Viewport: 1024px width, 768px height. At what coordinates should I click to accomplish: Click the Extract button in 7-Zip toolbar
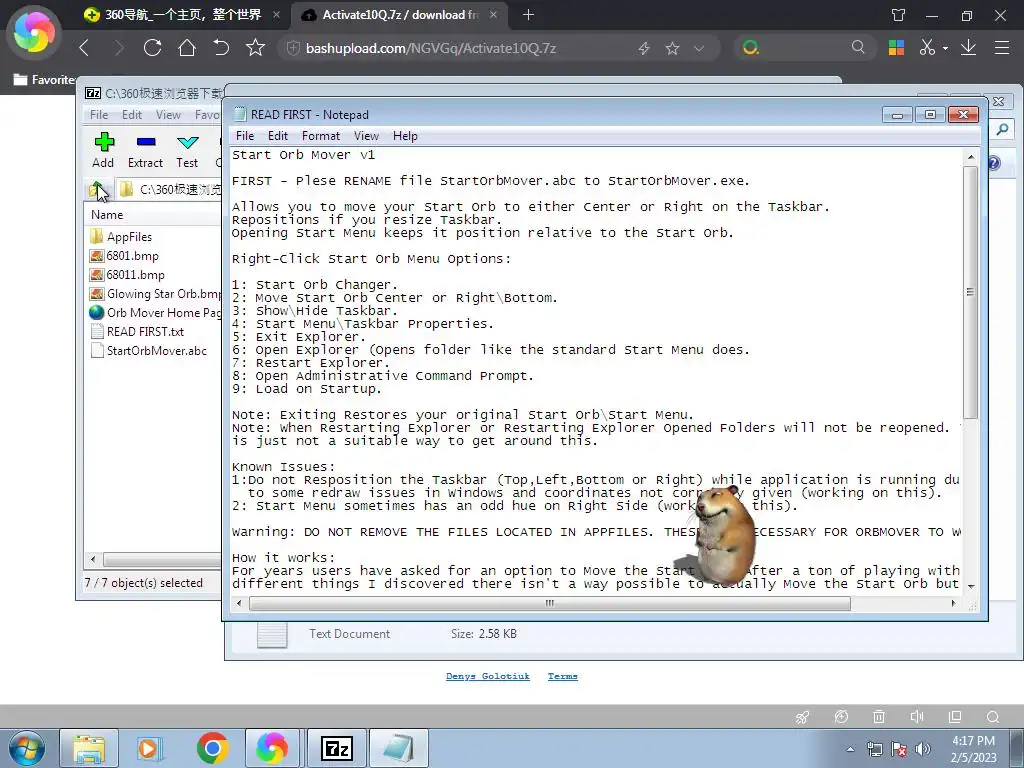click(x=145, y=150)
